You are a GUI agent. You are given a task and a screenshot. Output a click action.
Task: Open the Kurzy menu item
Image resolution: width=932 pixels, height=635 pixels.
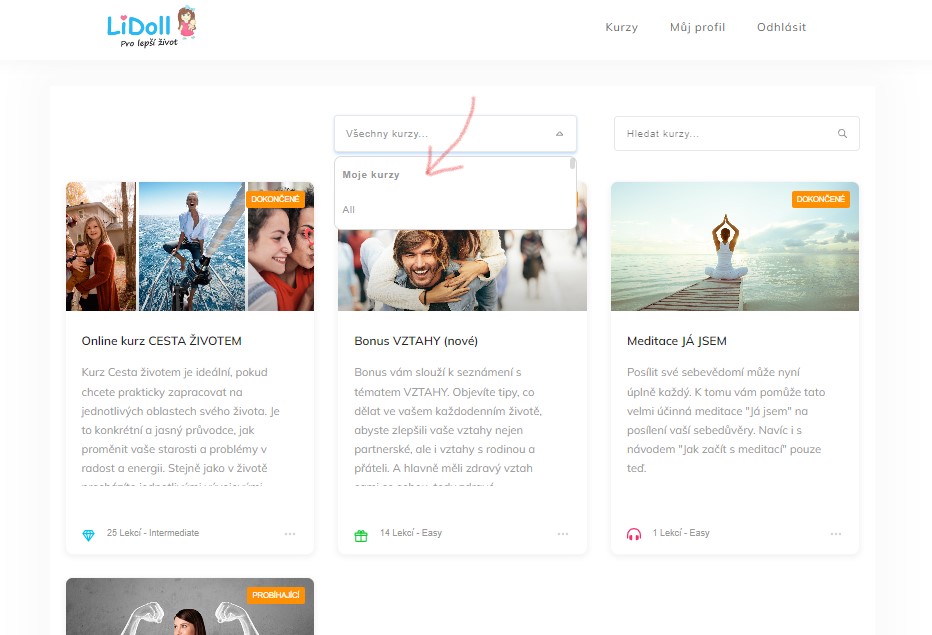621,28
